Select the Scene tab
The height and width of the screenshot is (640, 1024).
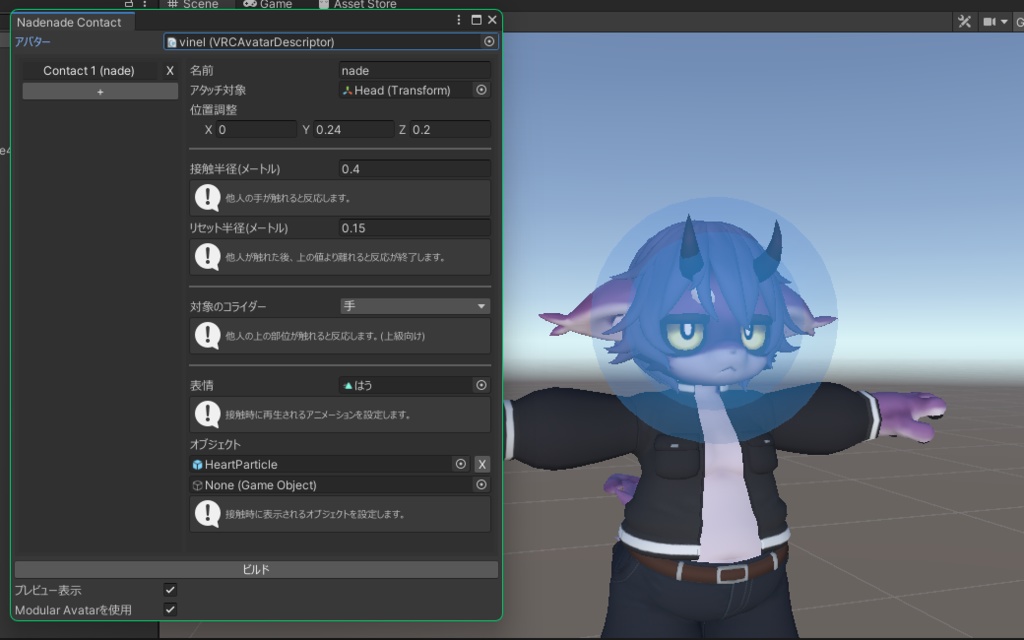click(195, 4)
